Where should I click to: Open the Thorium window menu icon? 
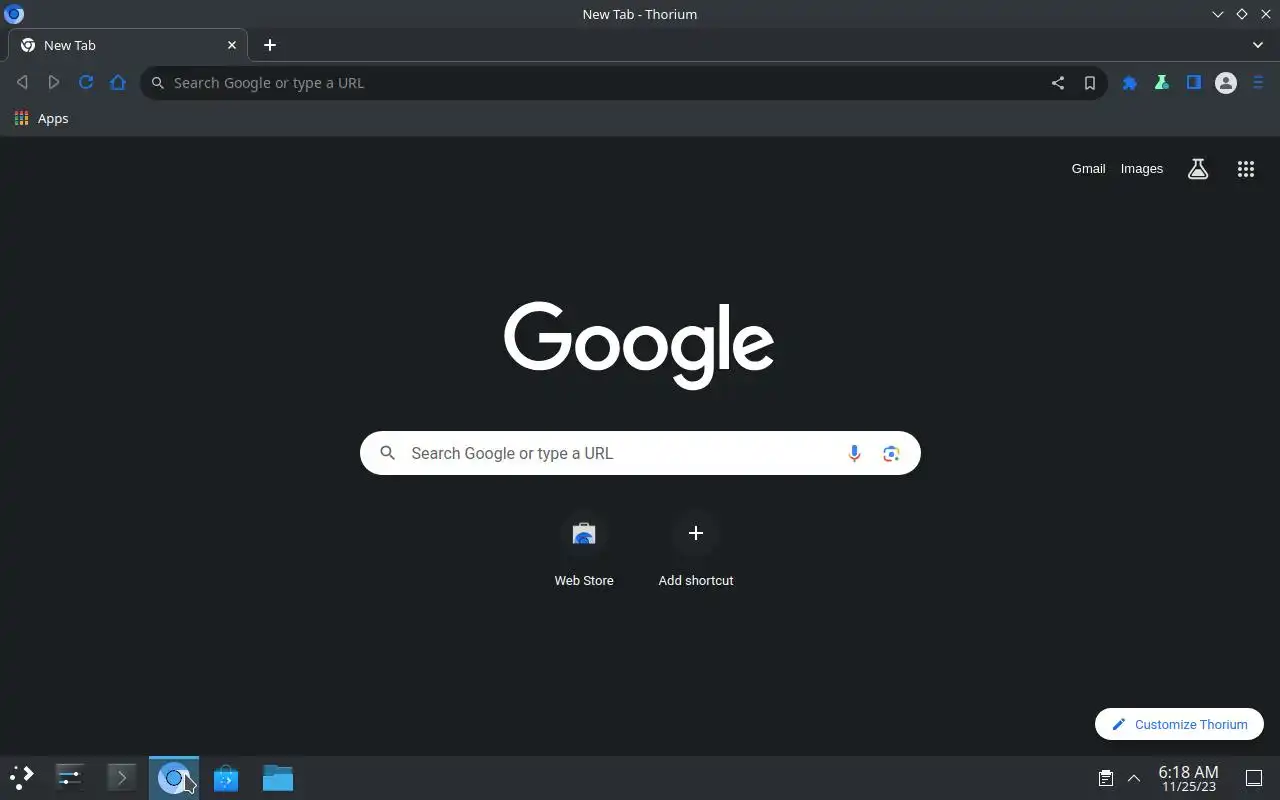tap(14, 14)
